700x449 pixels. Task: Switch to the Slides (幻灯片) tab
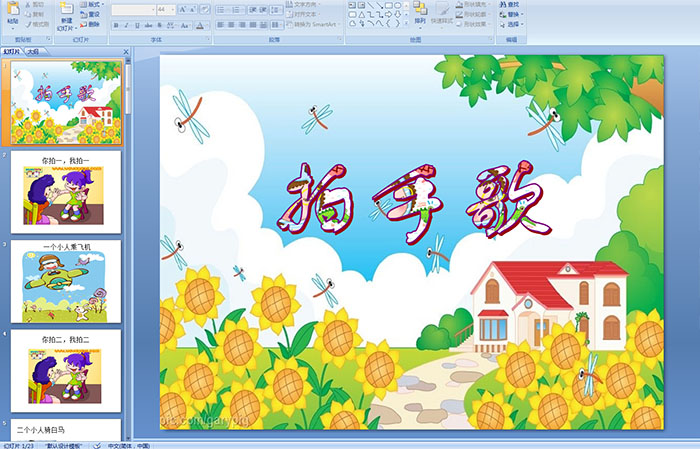[11, 52]
